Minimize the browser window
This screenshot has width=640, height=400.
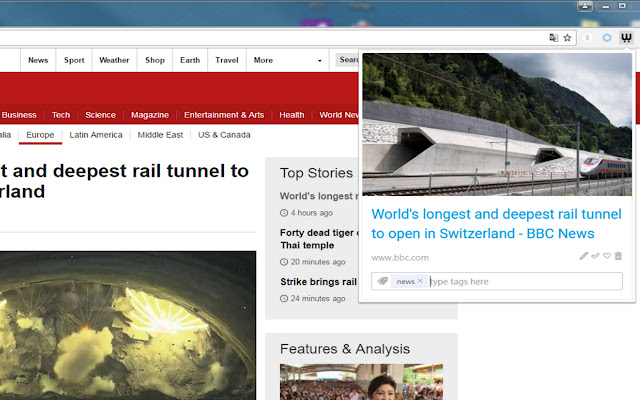[x=606, y=6]
